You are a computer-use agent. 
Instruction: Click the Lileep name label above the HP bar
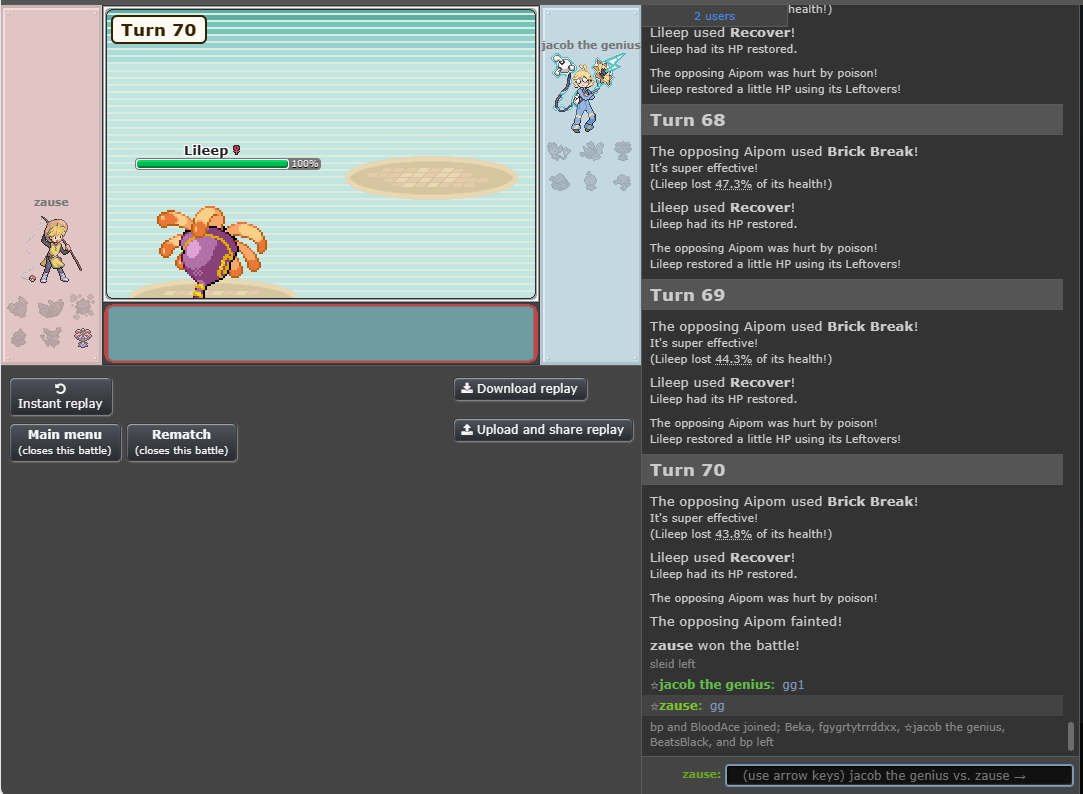pyautogui.click(x=206, y=150)
